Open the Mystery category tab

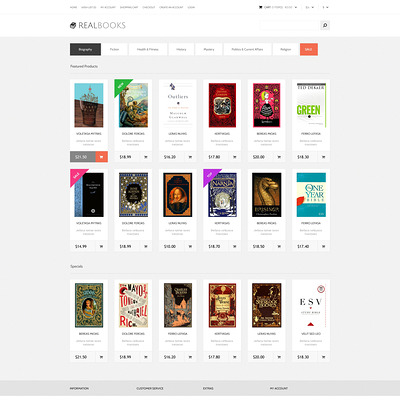[209, 49]
